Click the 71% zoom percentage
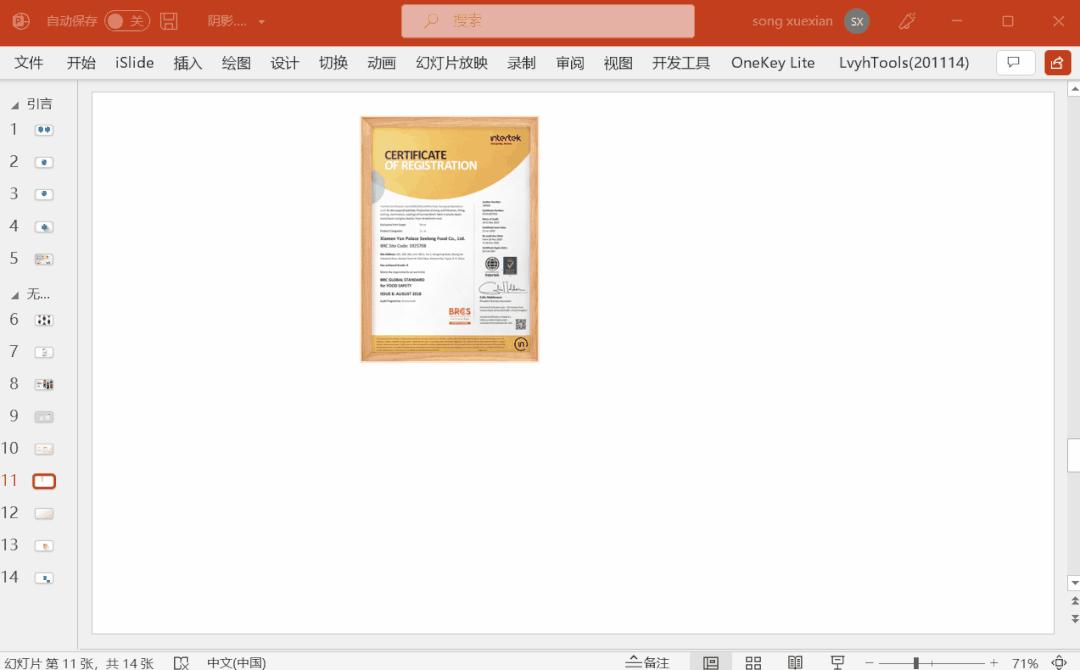This screenshot has width=1080, height=670. [x=1025, y=662]
